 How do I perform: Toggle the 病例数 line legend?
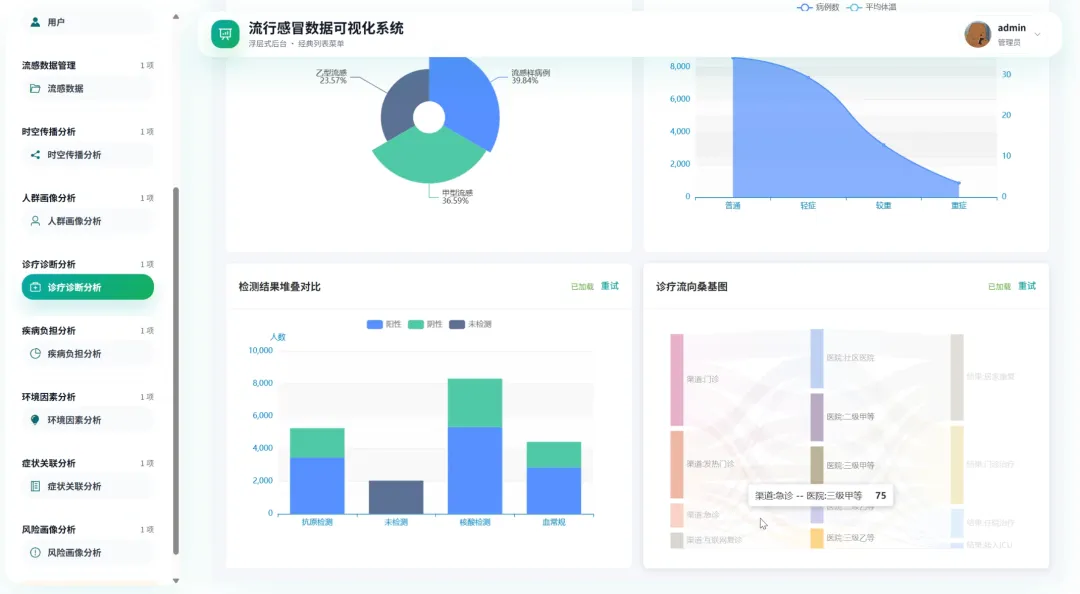pyautogui.click(x=818, y=7)
